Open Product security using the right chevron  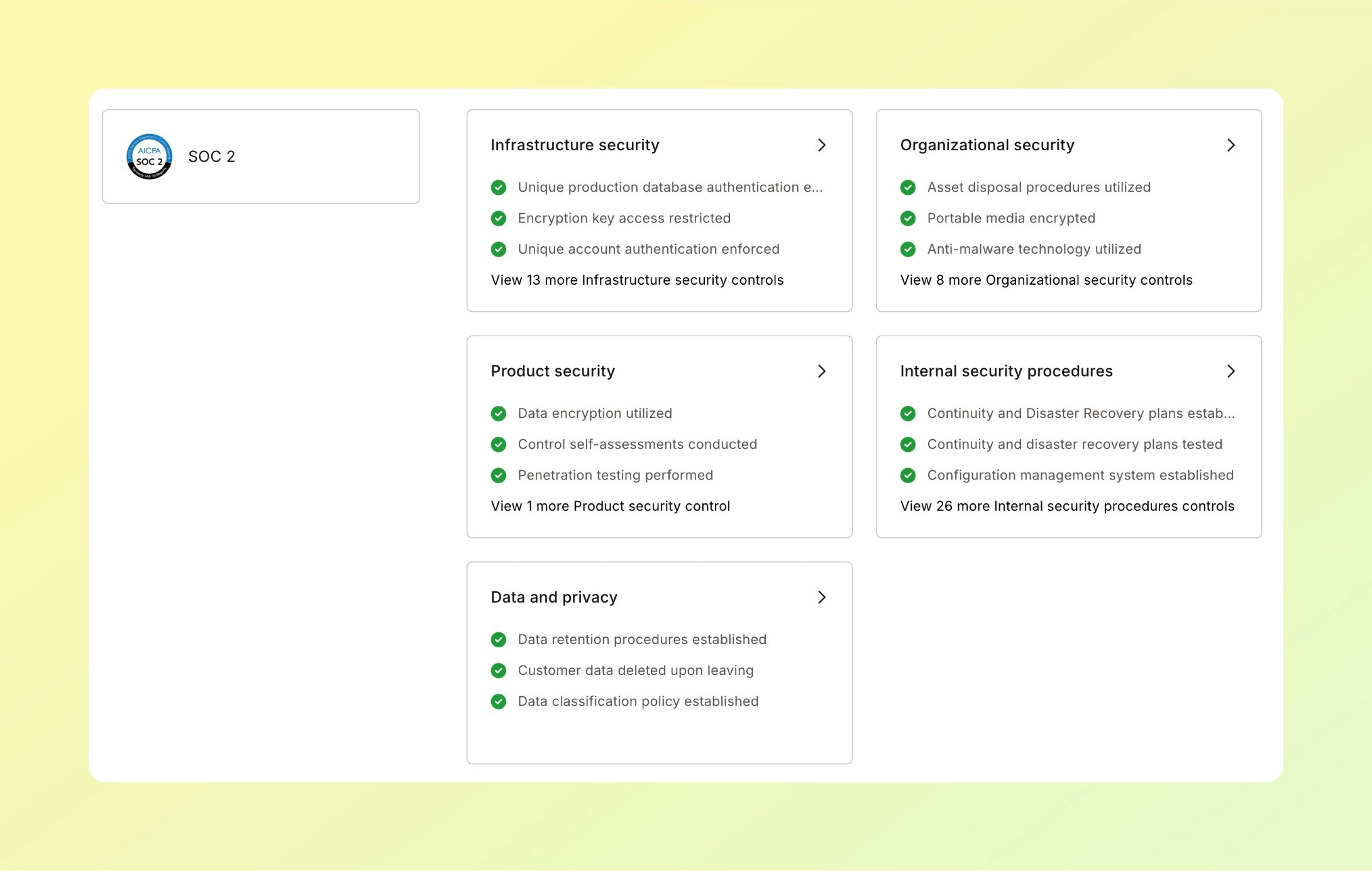(821, 371)
